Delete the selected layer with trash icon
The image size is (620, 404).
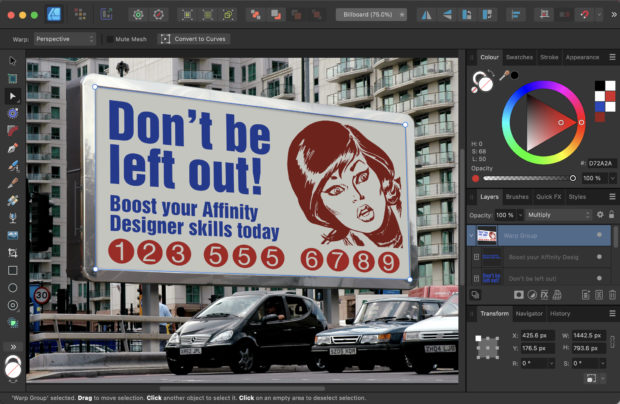pos(612,295)
